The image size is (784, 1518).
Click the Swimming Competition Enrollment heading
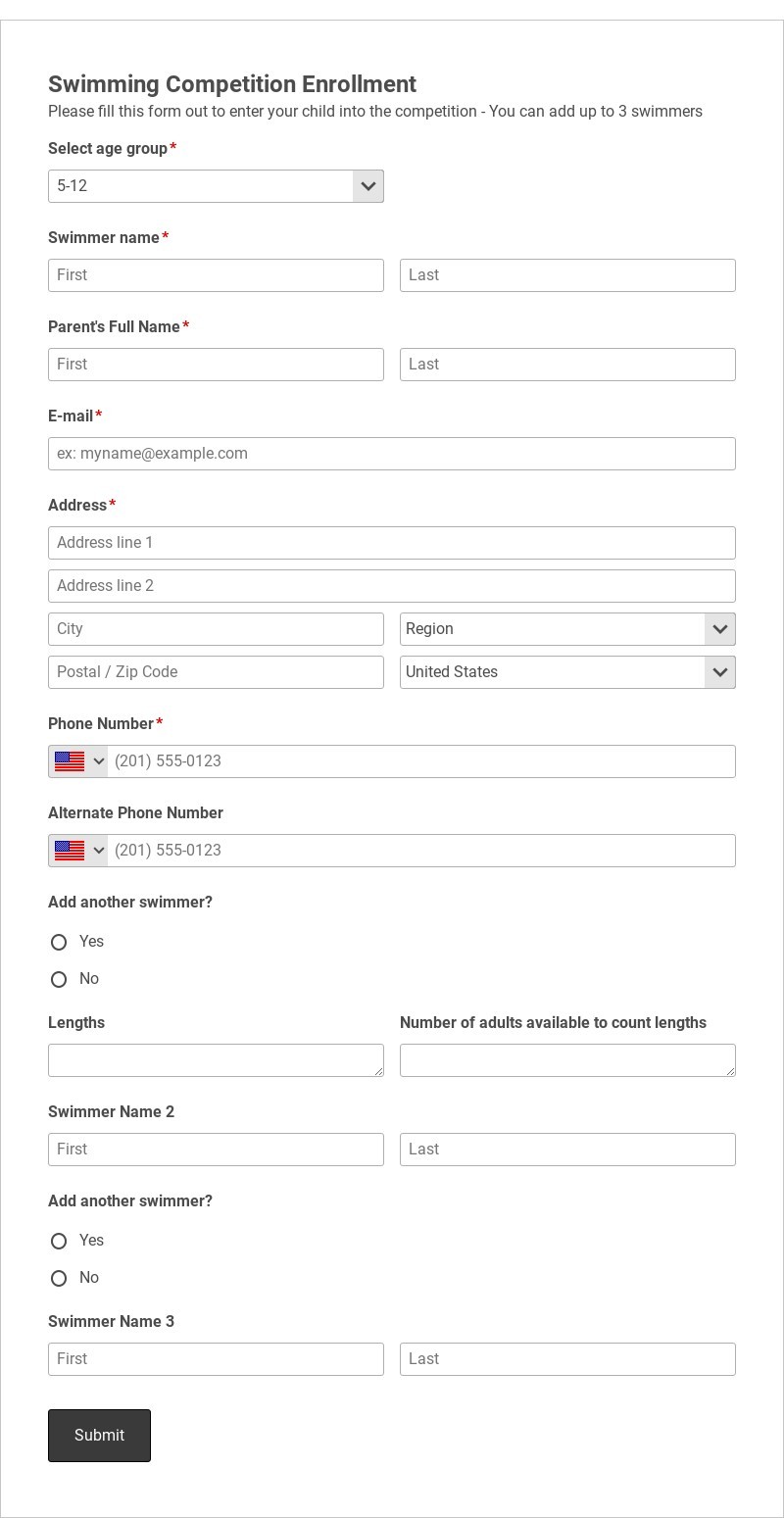[x=232, y=84]
